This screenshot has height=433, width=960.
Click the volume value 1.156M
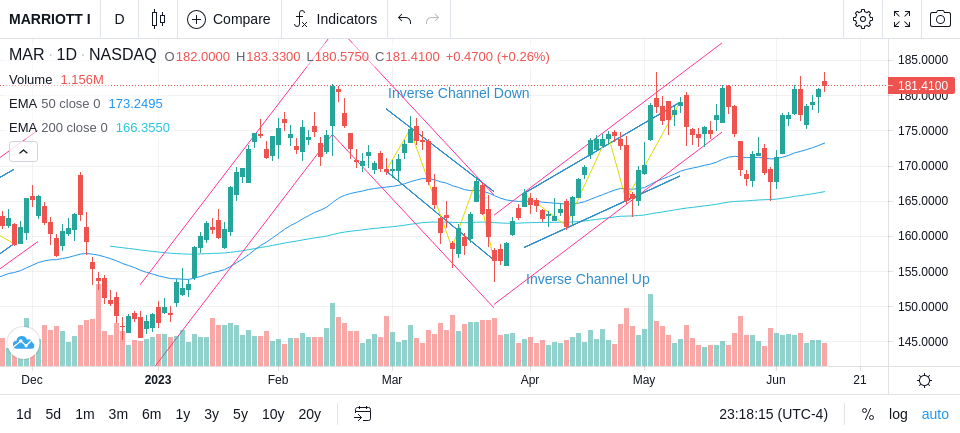point(82,80)
